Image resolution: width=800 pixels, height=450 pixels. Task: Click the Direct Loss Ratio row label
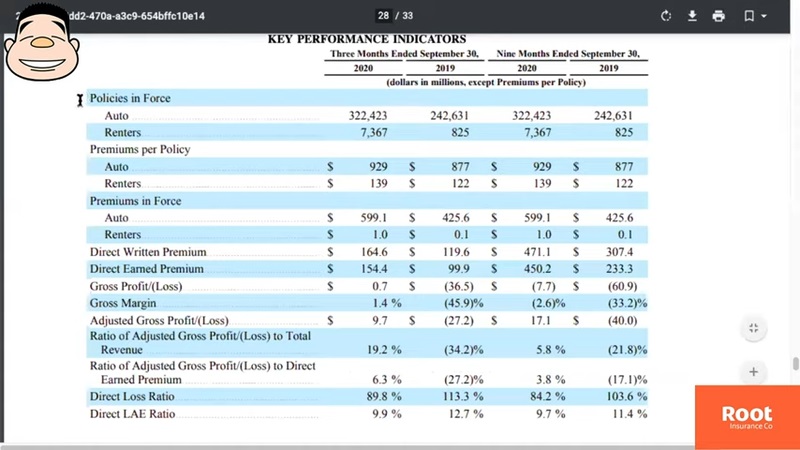[x=132, y=397]
